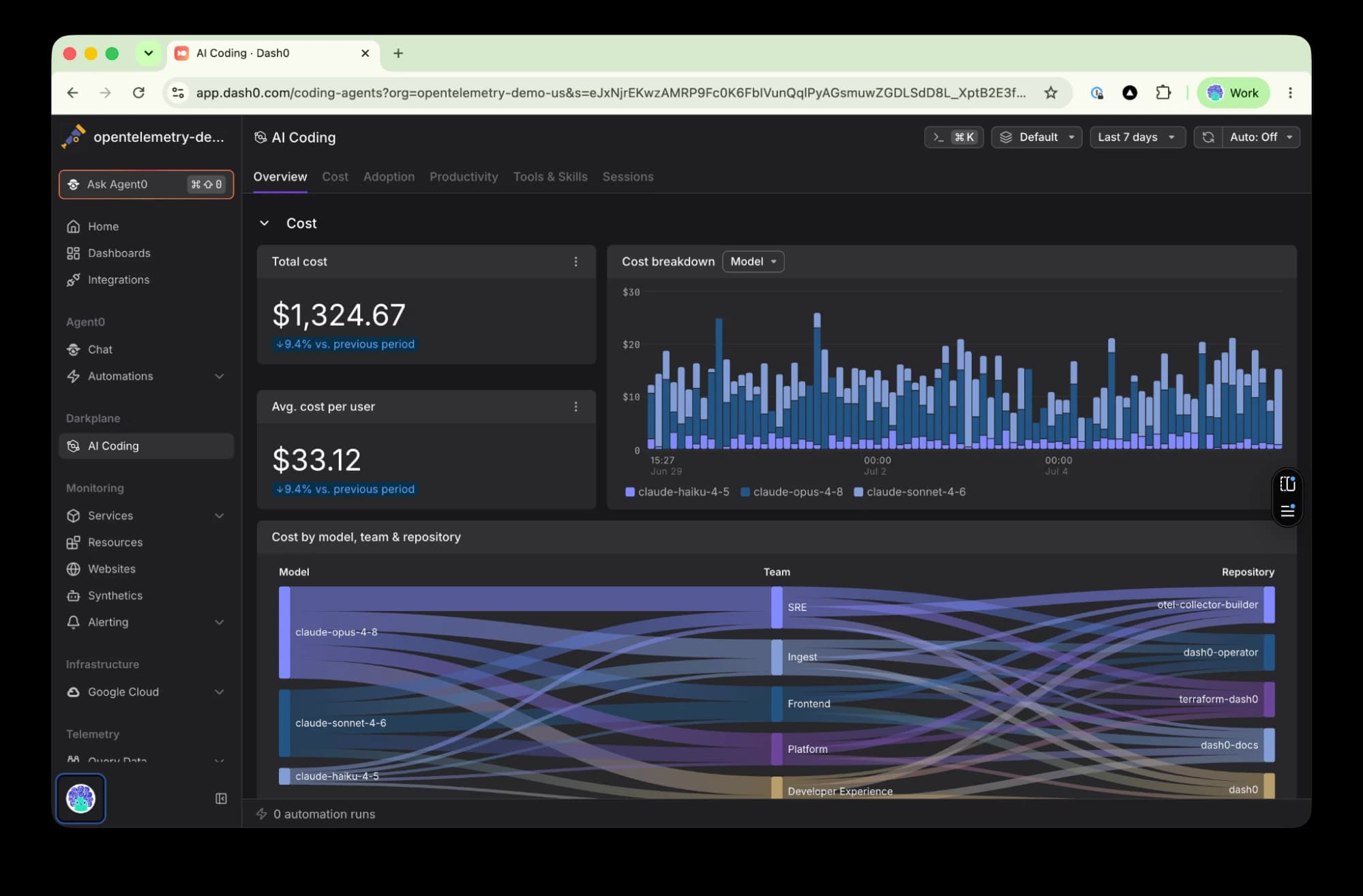This screenshot has width=1363, height=896.
Task: Click the user avatar at sidebar bottom
Action: coord(80,798)
